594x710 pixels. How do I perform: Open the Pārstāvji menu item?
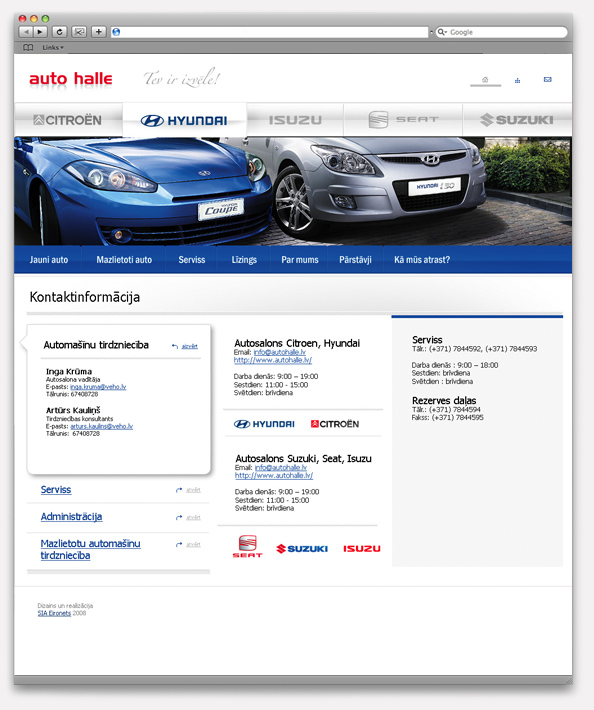coord(355,260)
